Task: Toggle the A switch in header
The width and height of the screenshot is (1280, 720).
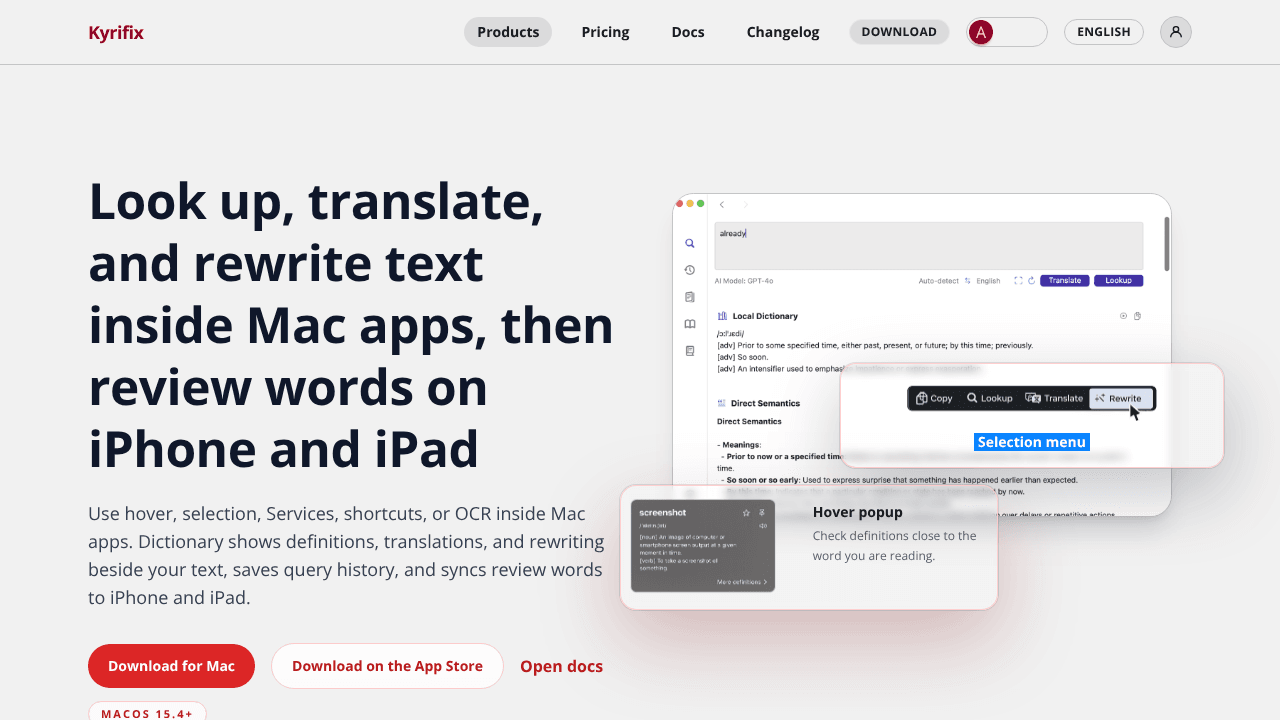Action: [x=1007, y=32]
